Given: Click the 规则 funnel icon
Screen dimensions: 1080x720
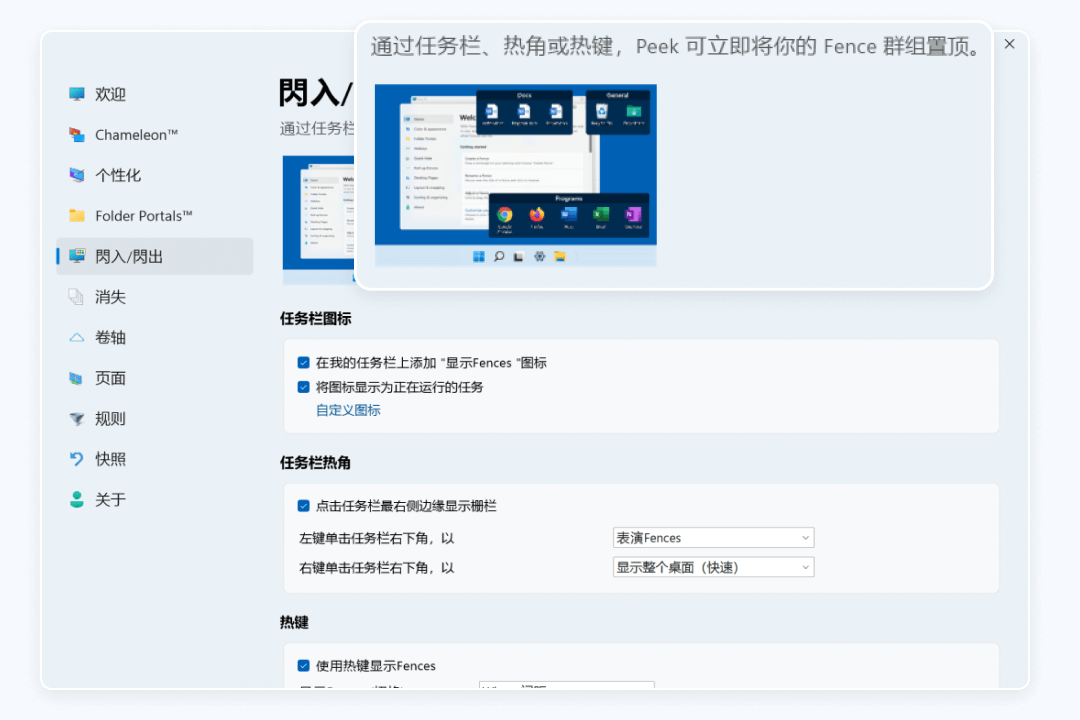Looking at the screenshot, I should click(x=77, y=419).
